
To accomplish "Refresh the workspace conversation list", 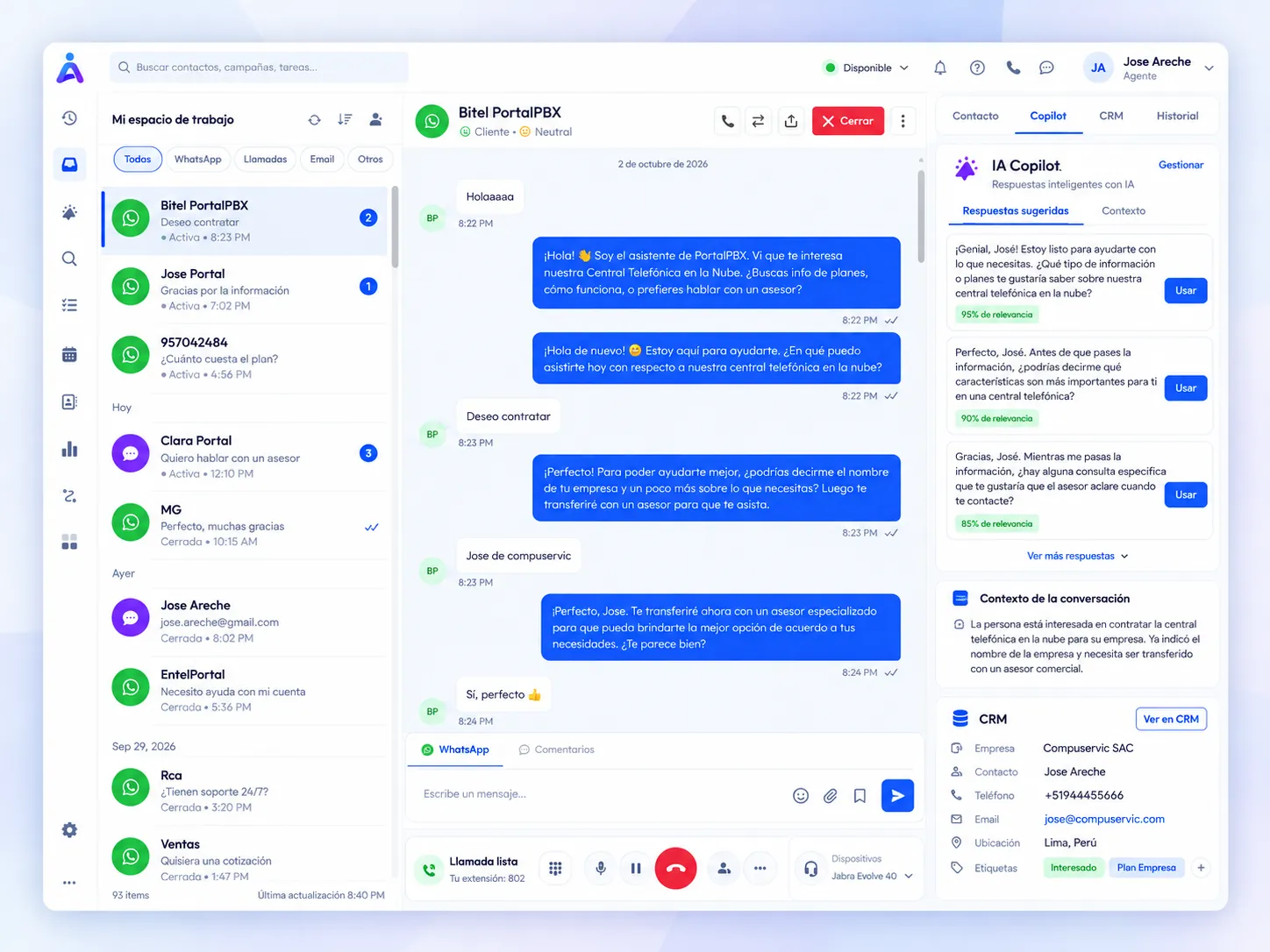I will click(314, 119).
